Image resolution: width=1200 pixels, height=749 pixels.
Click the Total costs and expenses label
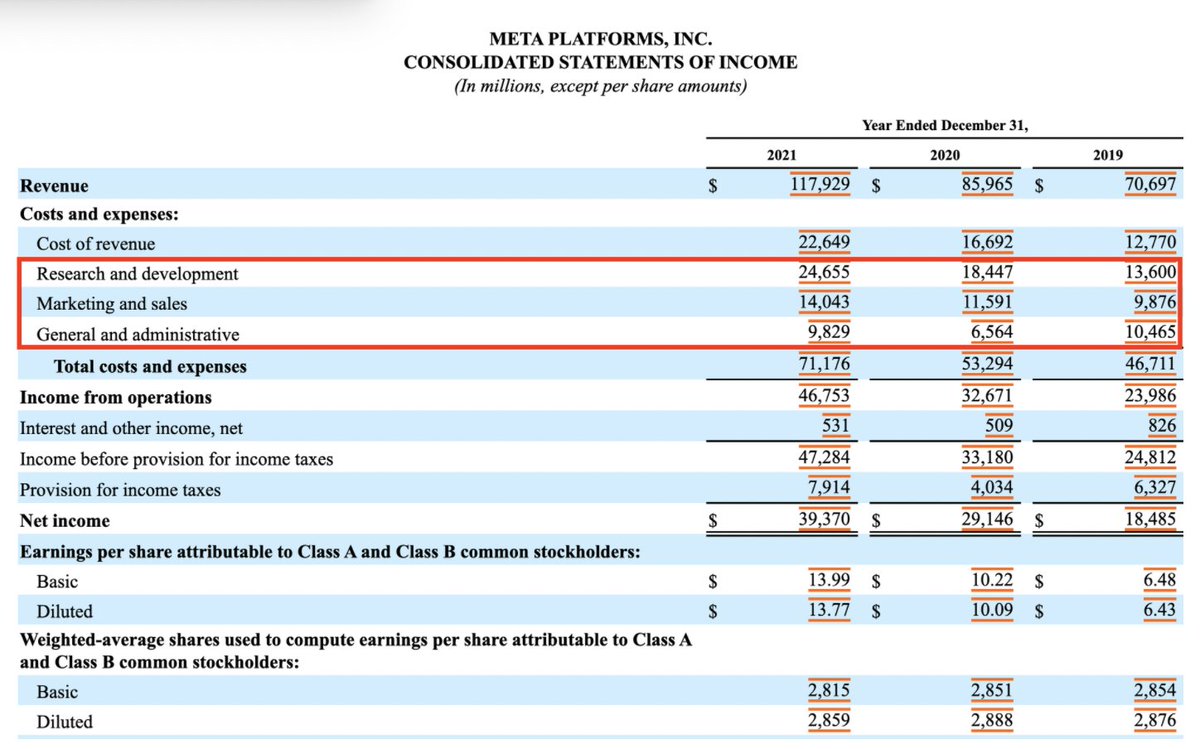(x=150, y=367)
